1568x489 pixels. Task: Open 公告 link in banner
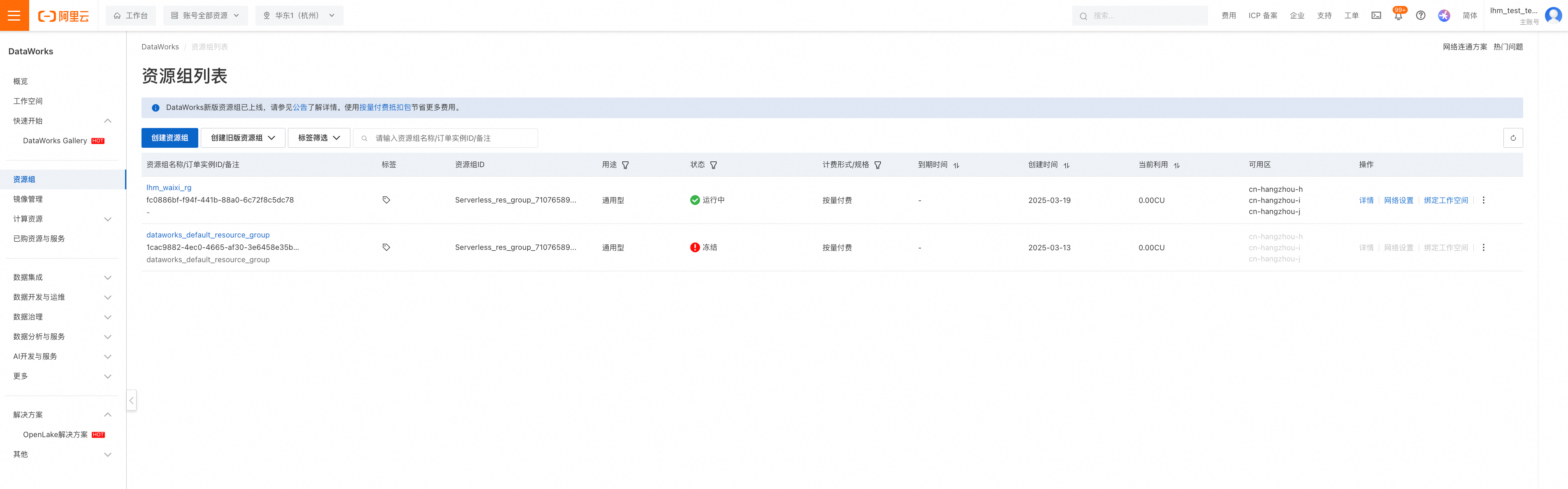(x=300, y=107)
